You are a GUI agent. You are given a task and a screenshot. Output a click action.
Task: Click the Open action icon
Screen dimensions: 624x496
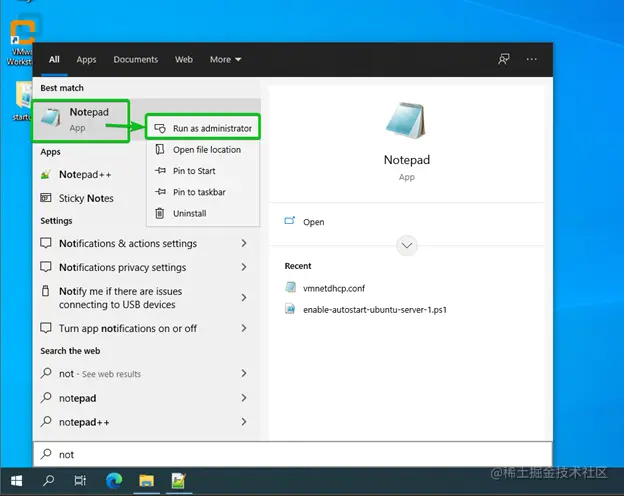coord(290,221)
